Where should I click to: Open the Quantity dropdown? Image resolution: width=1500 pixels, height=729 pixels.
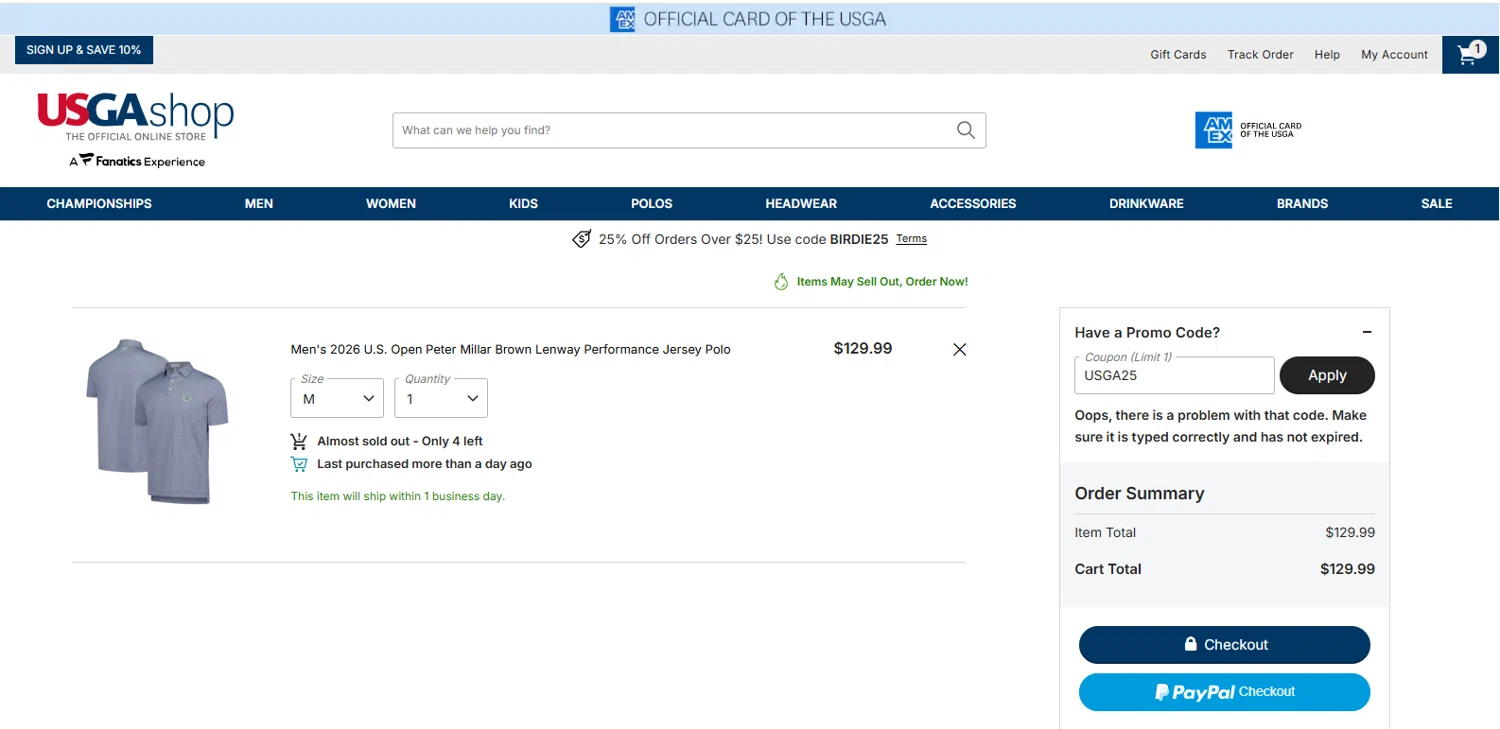441,398
